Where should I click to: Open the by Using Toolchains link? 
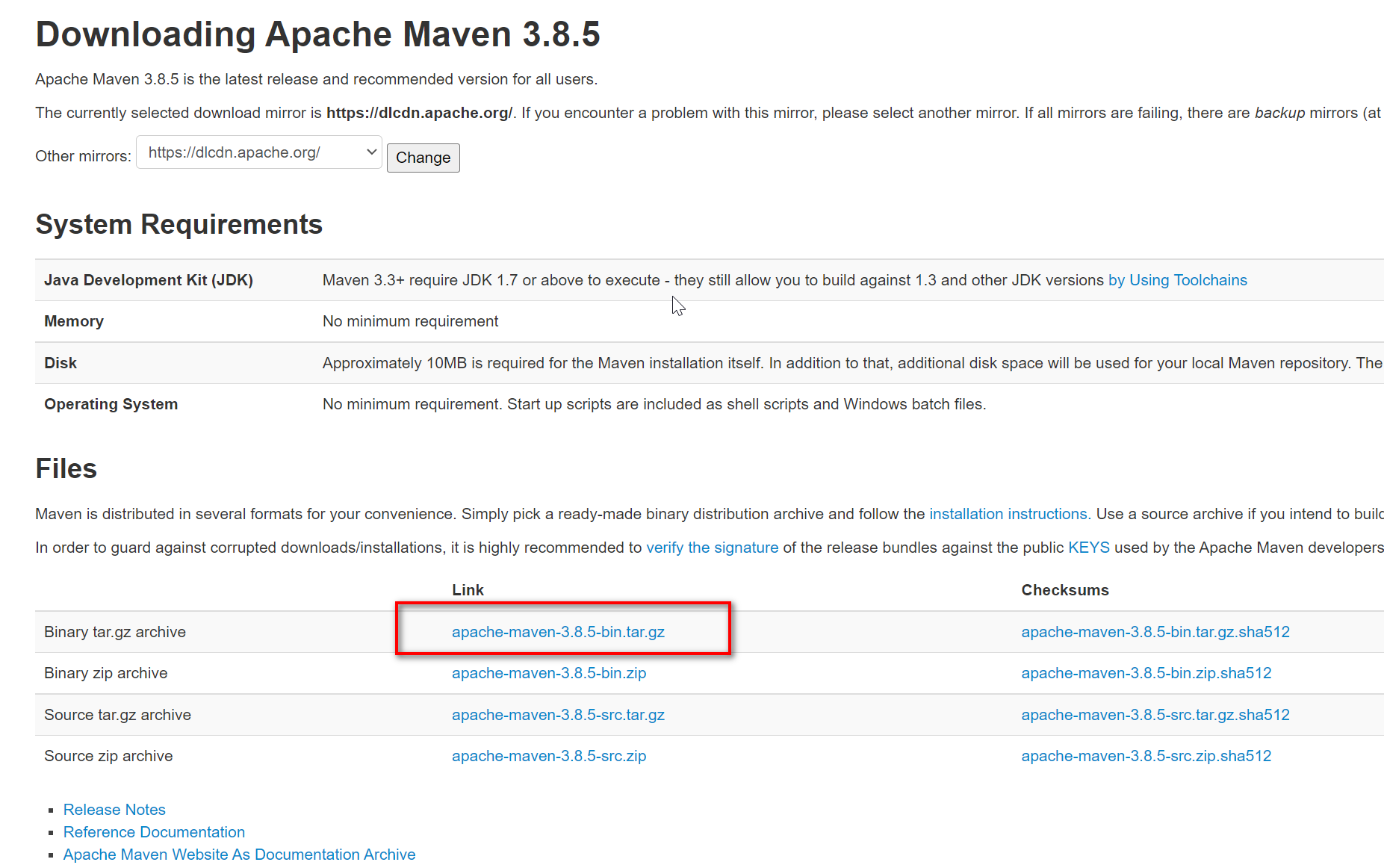(1177, 280)
